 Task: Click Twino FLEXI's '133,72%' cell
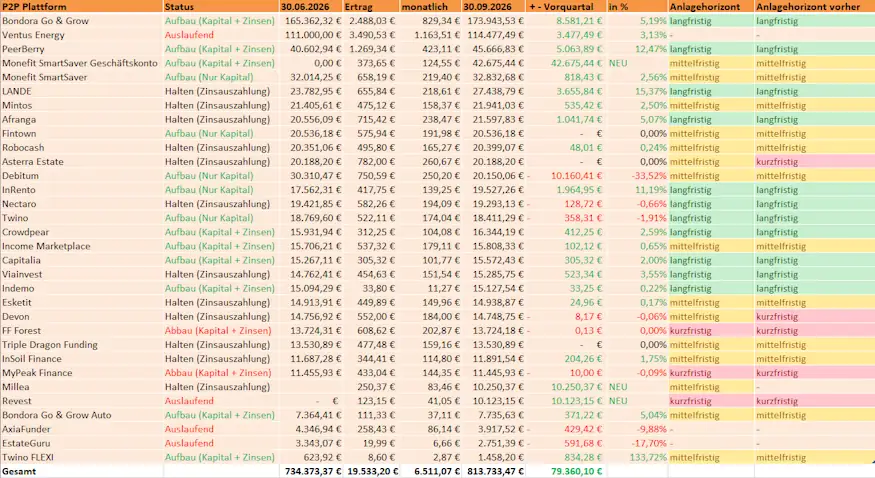(x=638, y=457)
